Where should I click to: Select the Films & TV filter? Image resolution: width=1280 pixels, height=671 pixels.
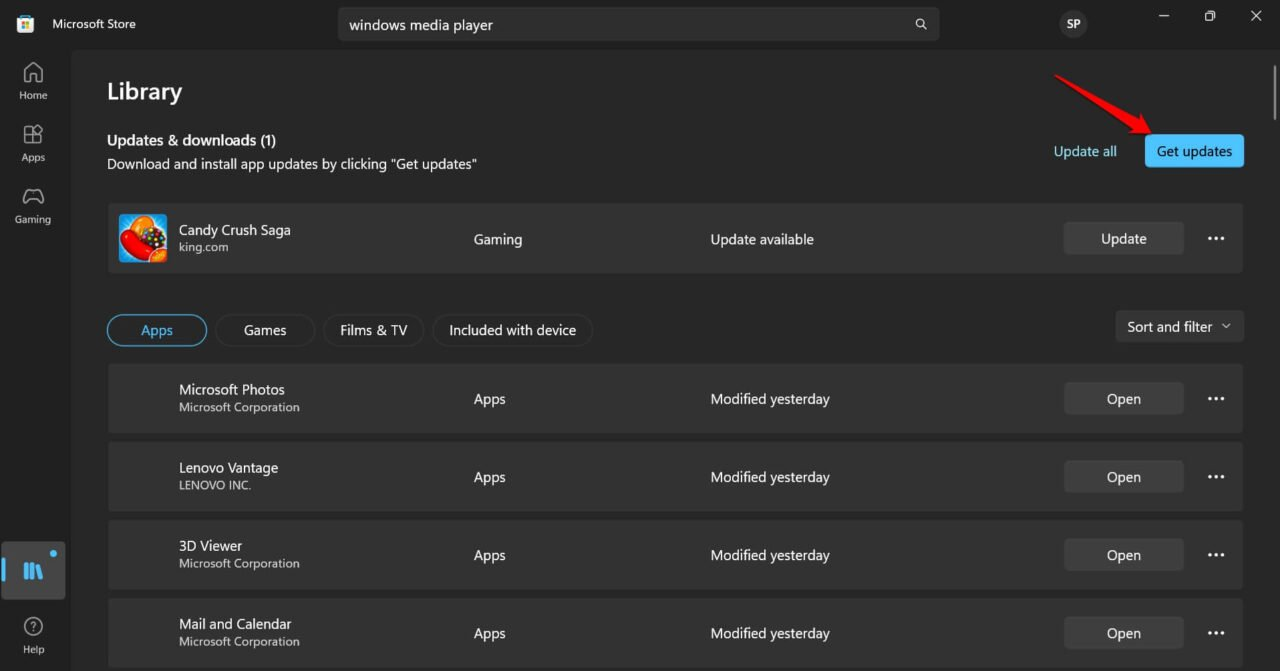click(373, 330)
